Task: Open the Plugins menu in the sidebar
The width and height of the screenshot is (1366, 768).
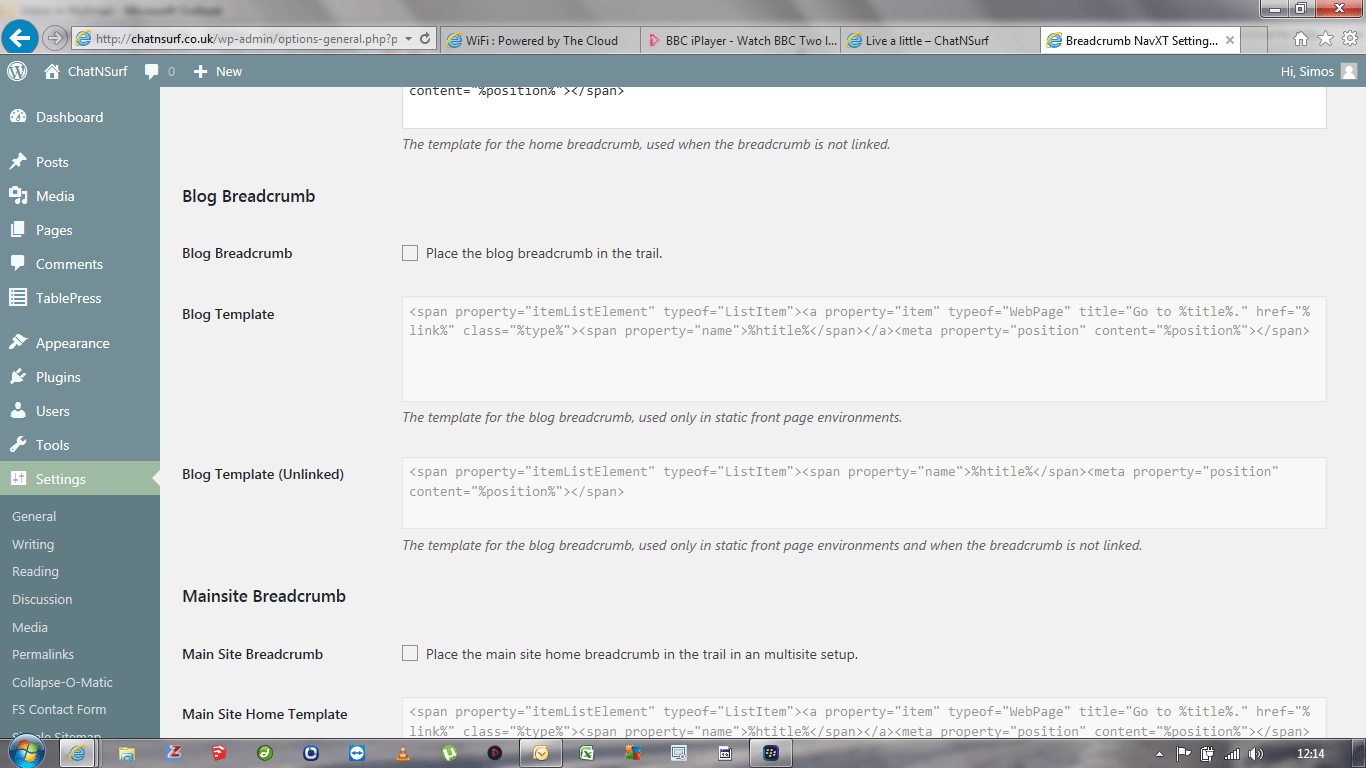Action: [58, 377]
